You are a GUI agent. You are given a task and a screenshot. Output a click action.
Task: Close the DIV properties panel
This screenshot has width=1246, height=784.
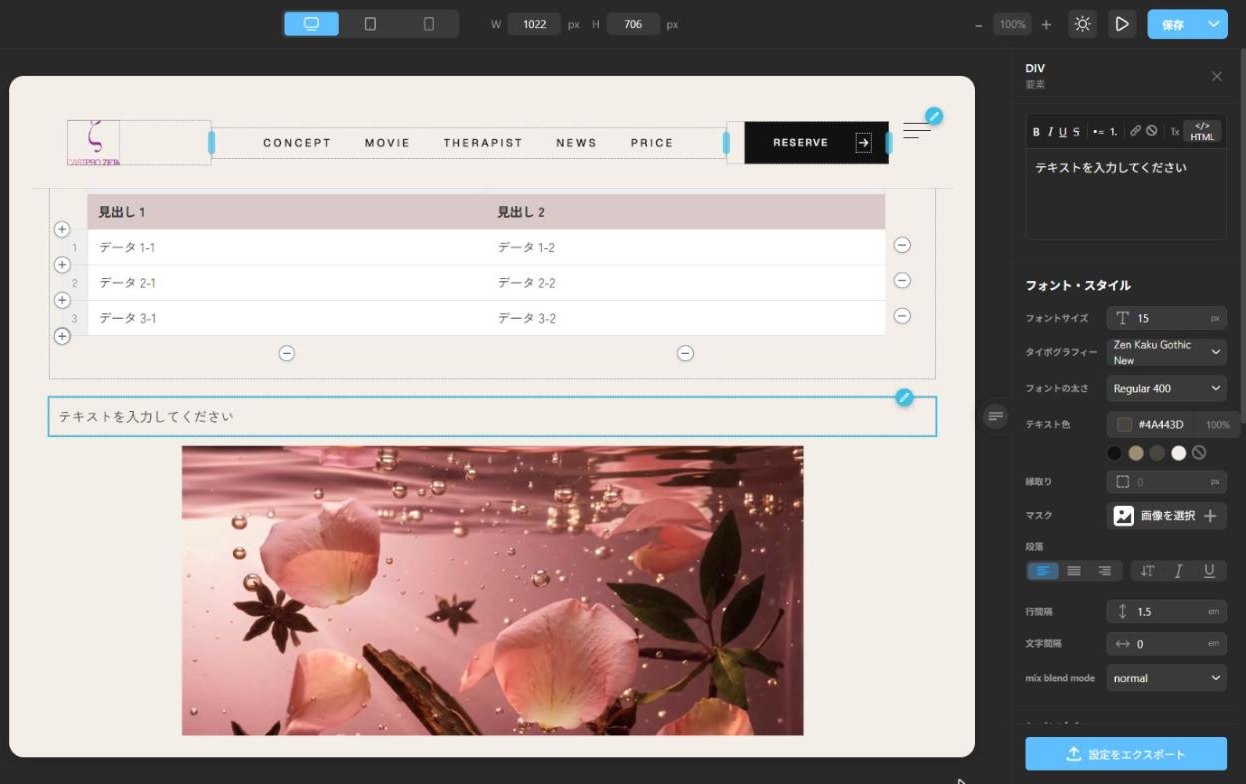tap(1217, 76)
